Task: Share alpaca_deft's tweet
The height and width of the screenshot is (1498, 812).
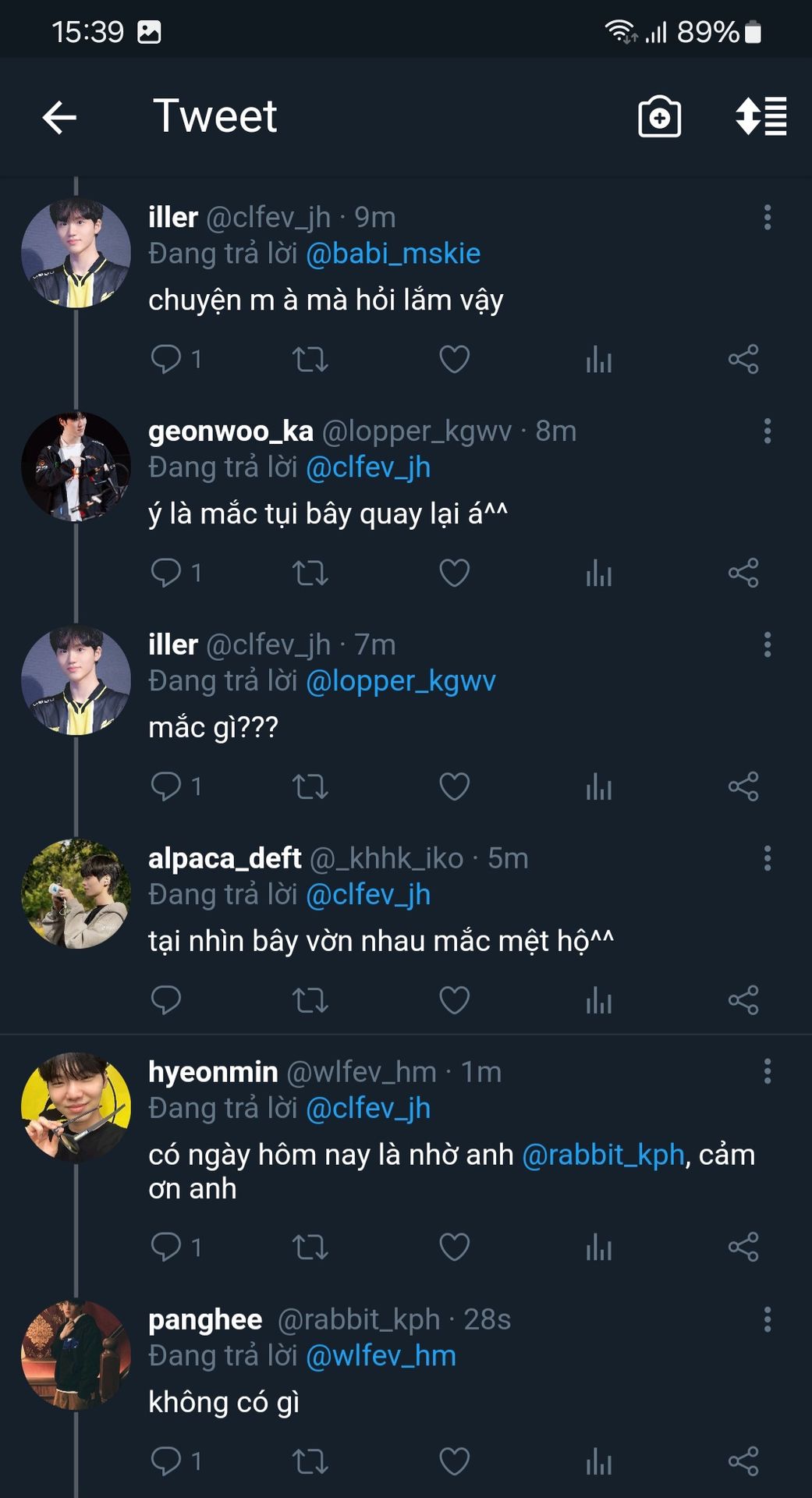Action: coord(743,999)
